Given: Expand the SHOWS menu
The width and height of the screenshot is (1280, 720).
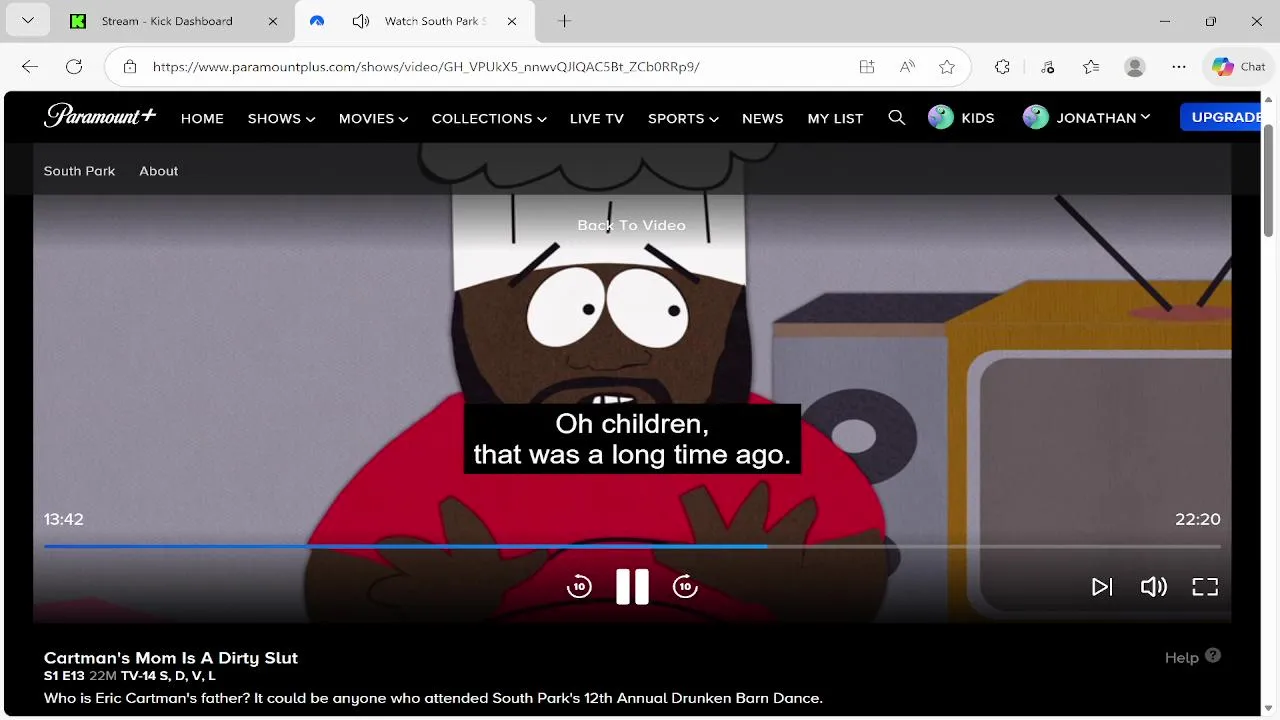Looking at the screenshot, I should (x=281, y=118).
